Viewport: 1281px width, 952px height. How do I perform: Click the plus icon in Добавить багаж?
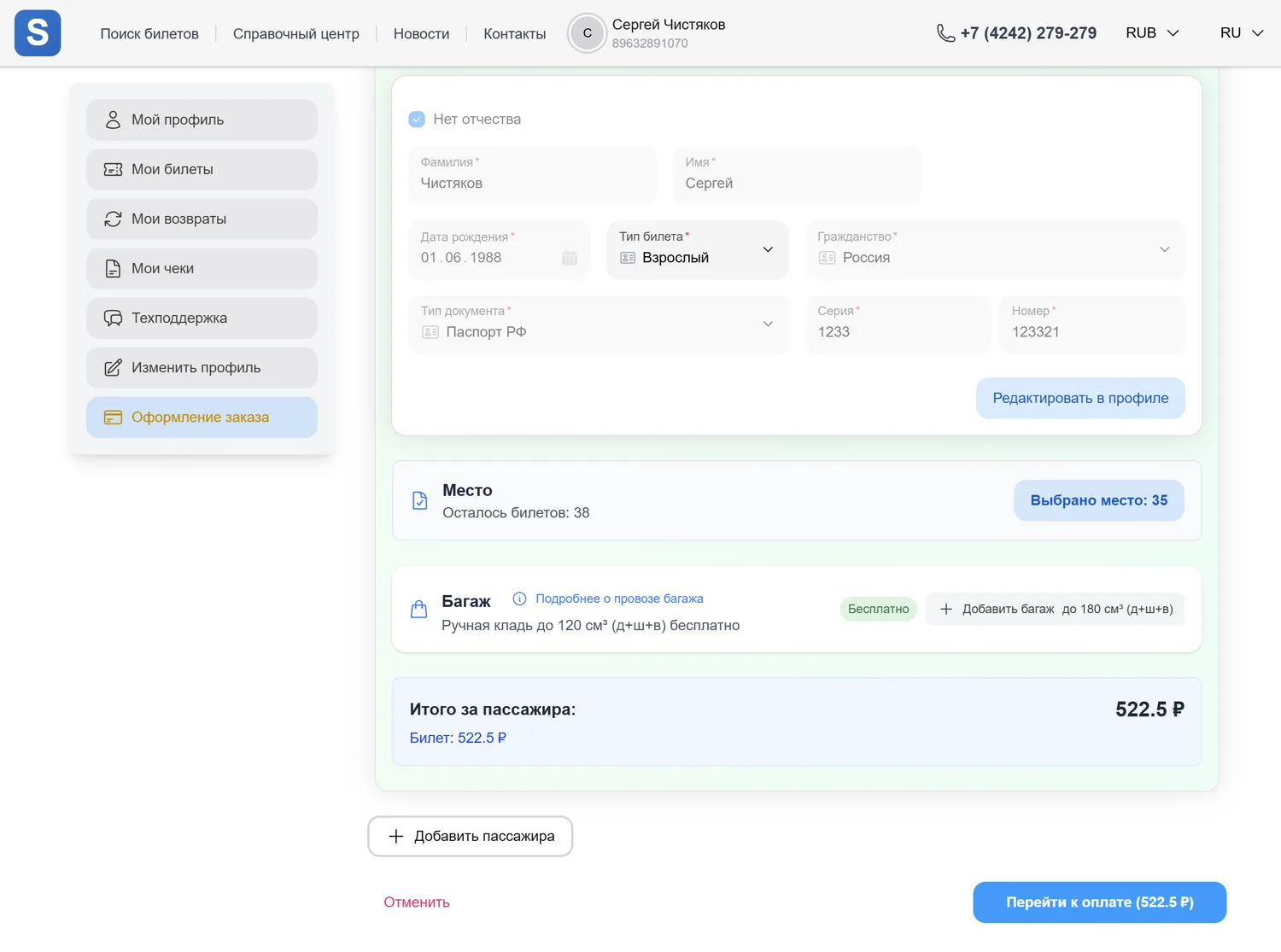(x=946, y=609)
